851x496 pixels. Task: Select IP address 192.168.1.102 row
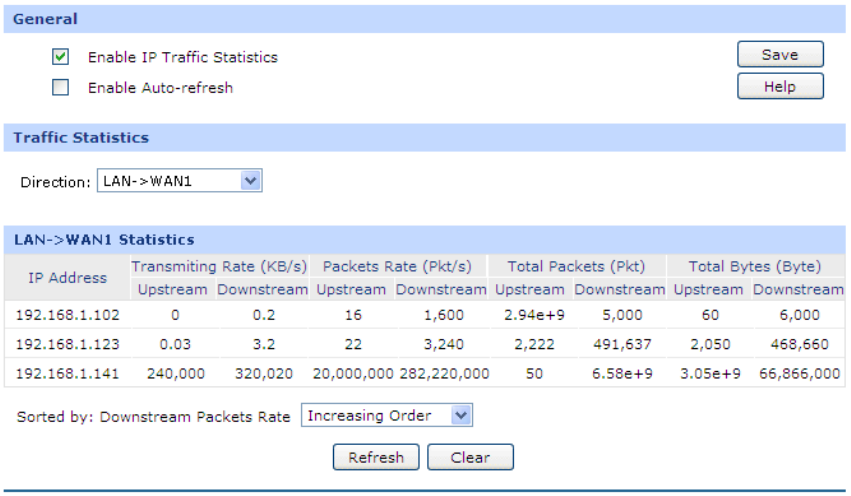coord(67,314)
